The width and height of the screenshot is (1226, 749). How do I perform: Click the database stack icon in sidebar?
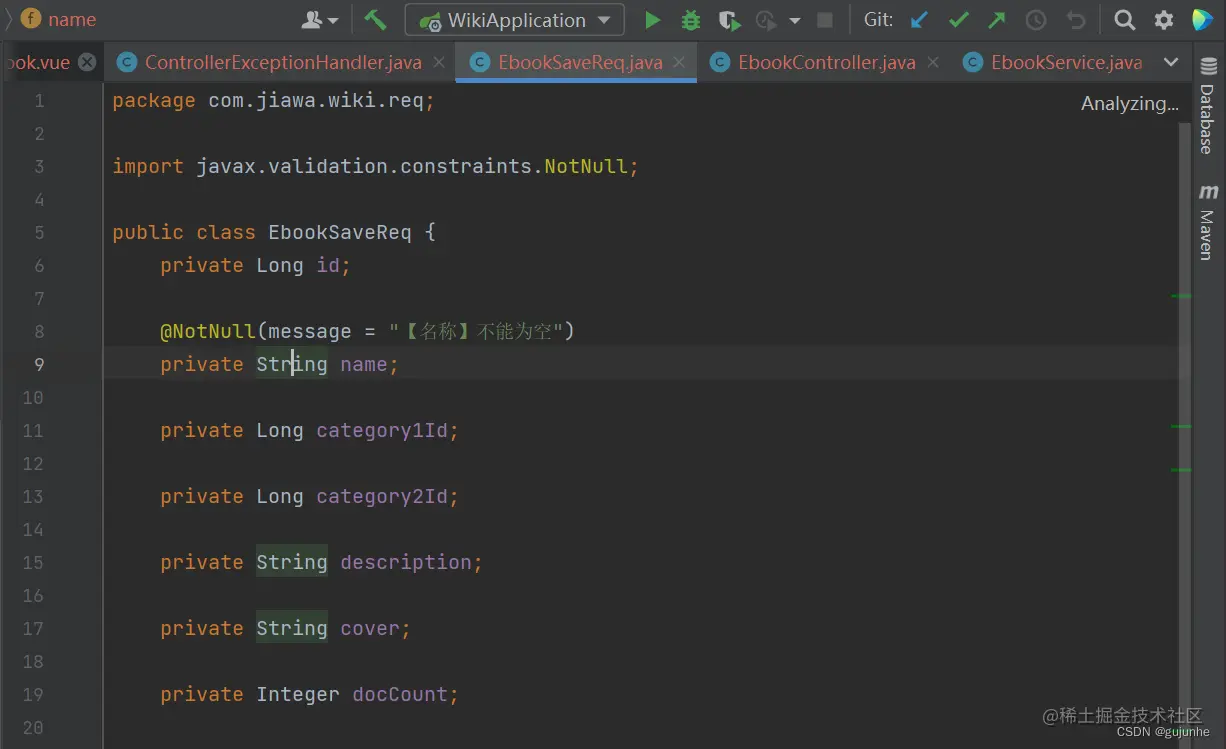1207,66
